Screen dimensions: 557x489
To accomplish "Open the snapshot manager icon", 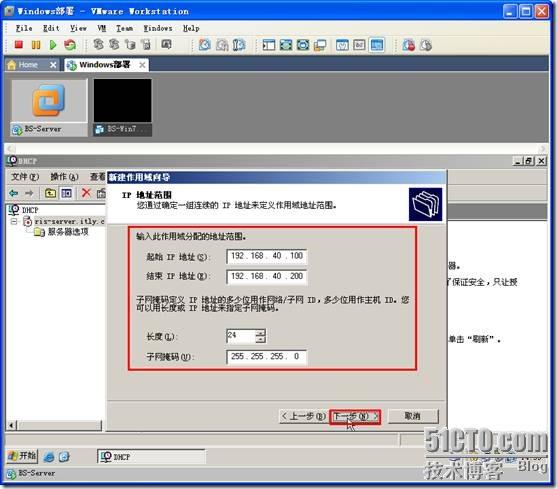I will tap(239, 45).
